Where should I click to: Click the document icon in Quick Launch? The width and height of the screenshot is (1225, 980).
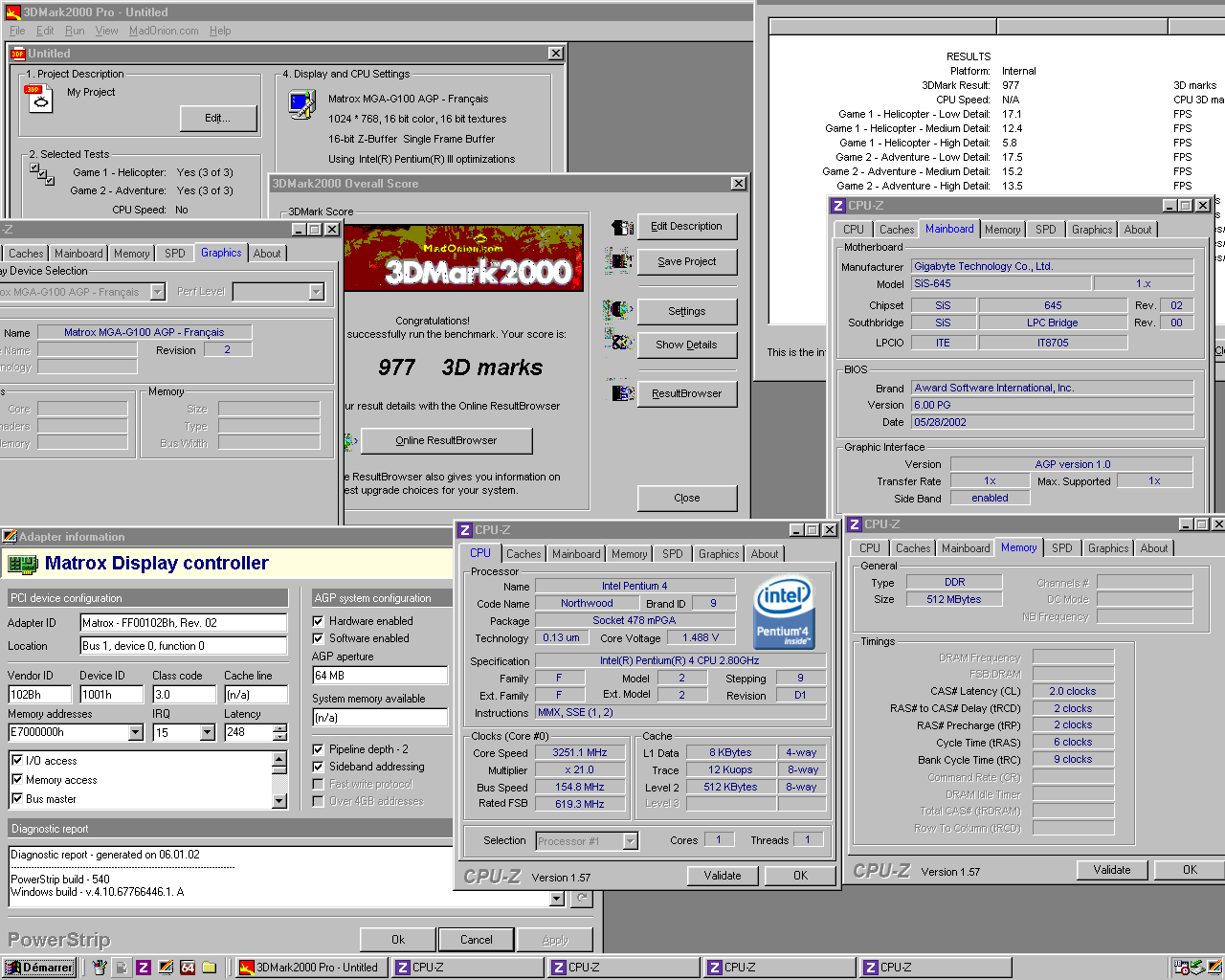122,968
